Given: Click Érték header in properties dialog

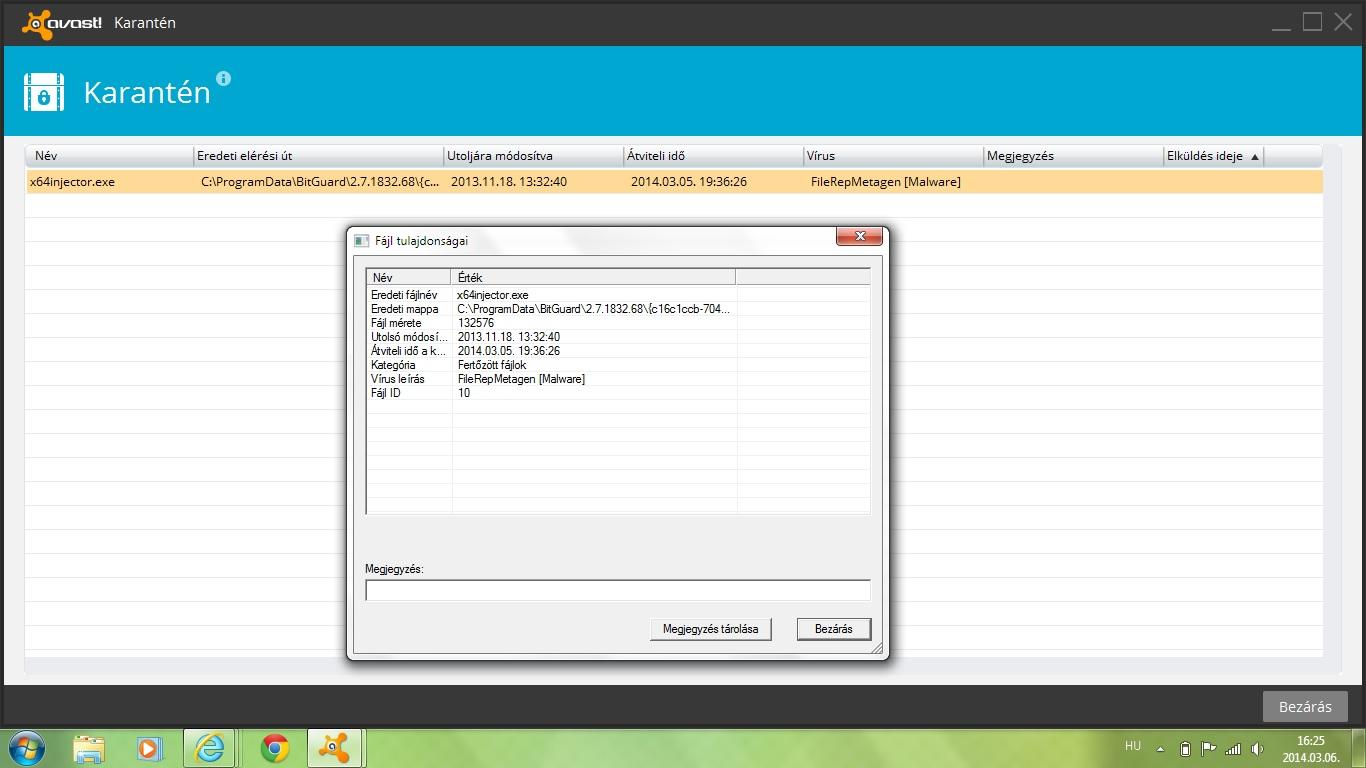Looking at the screenshot, I should (x=594, y=277).
